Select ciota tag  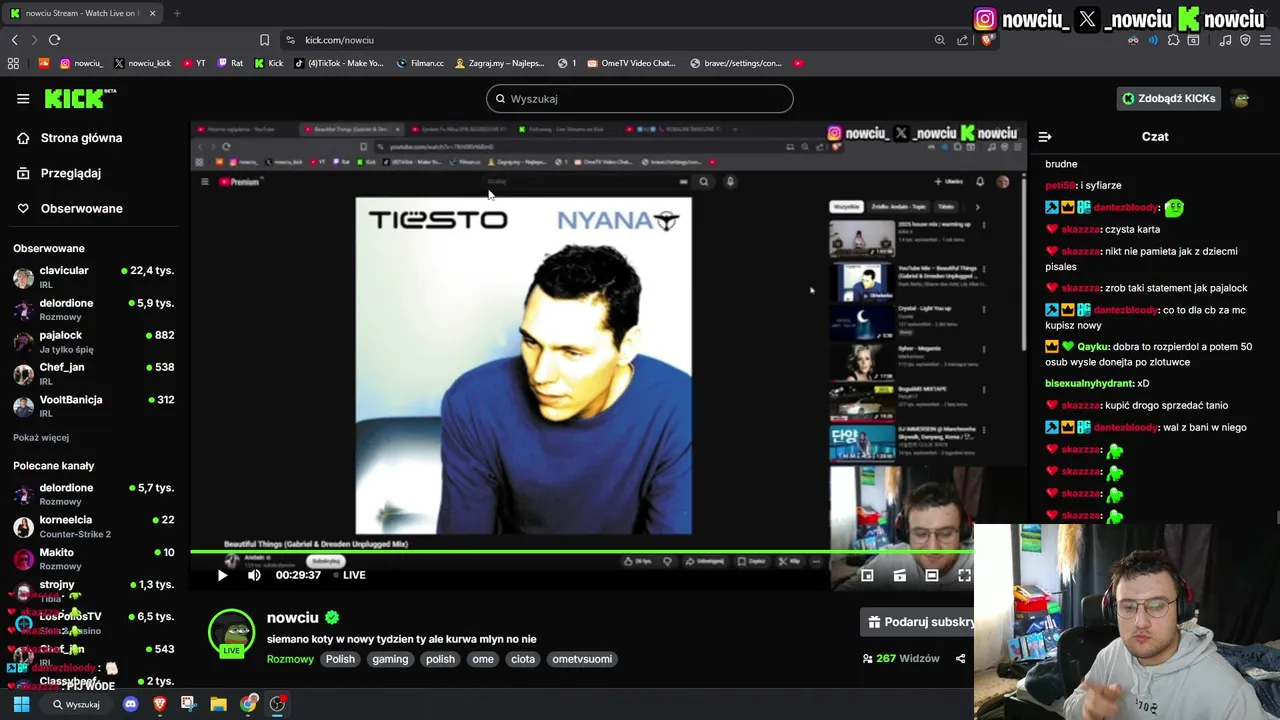pos(523,659)
